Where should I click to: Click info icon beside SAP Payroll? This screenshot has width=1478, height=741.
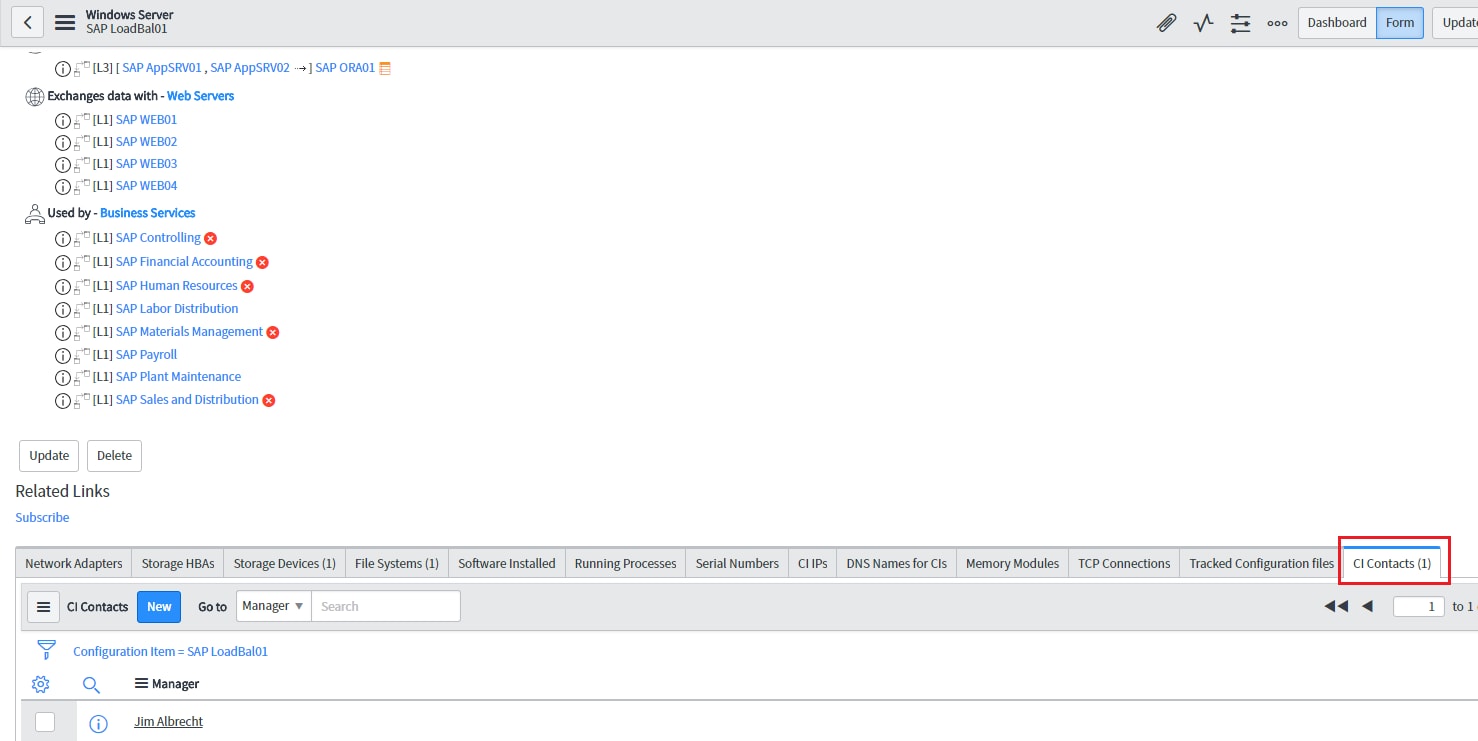click(x=63, y=355)
